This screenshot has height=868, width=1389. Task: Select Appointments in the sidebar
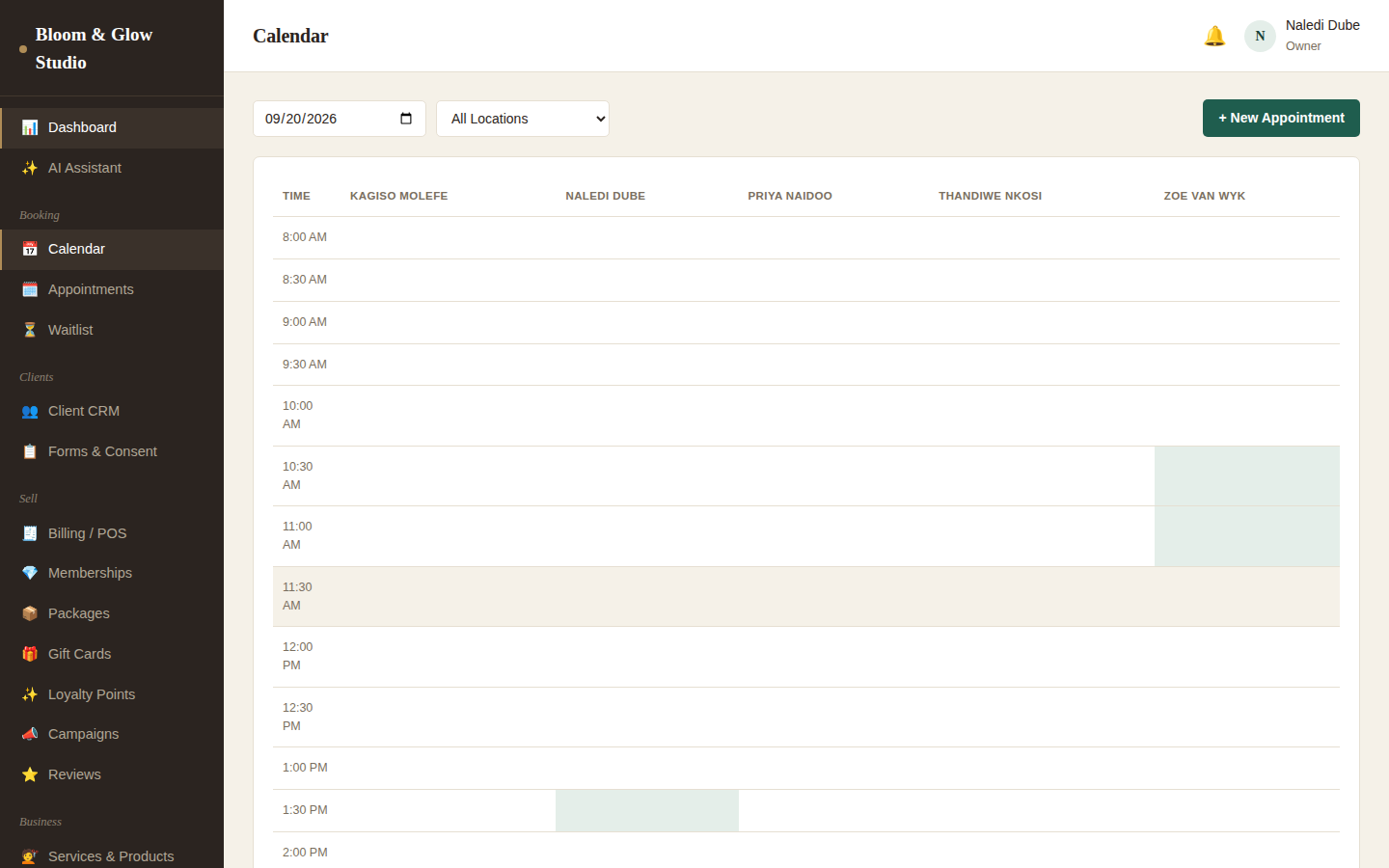click(112, 289)
